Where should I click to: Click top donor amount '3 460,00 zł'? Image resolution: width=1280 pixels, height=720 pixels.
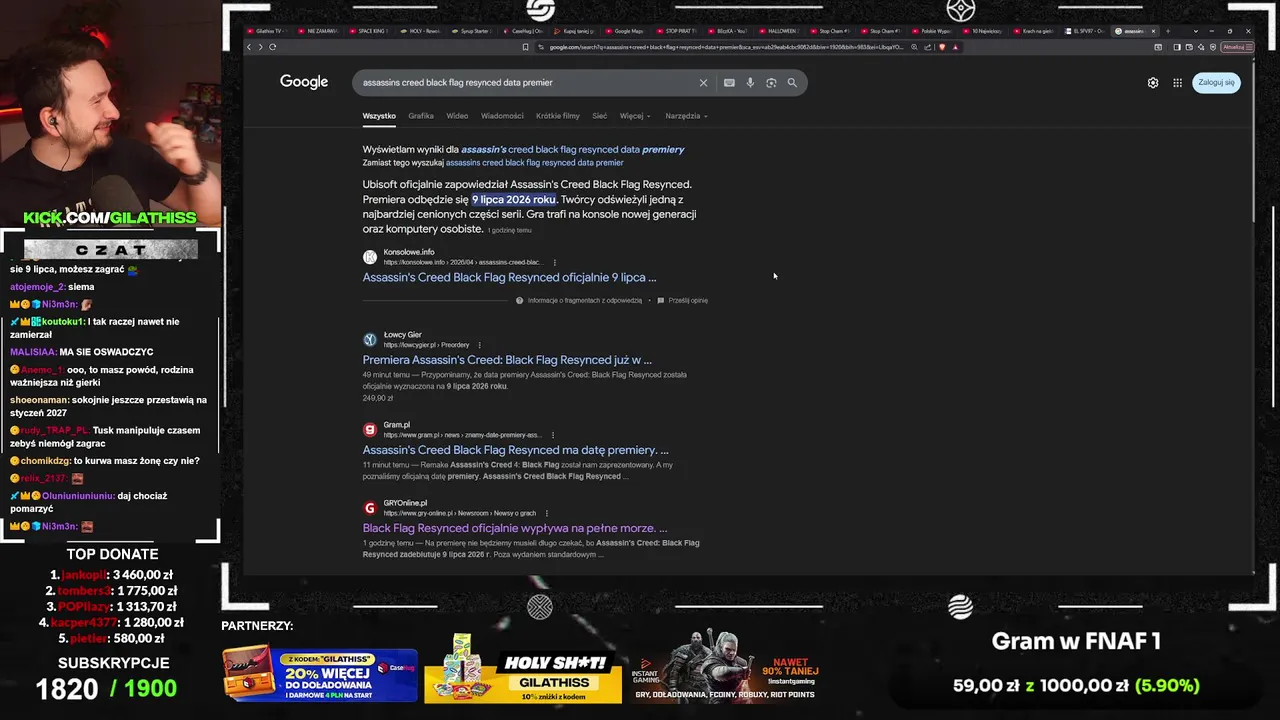pos(141,575)
